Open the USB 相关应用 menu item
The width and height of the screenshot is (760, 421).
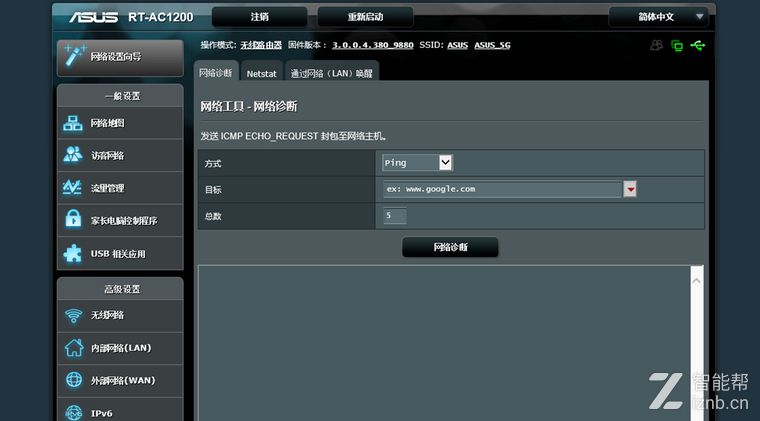pos(120,253)
